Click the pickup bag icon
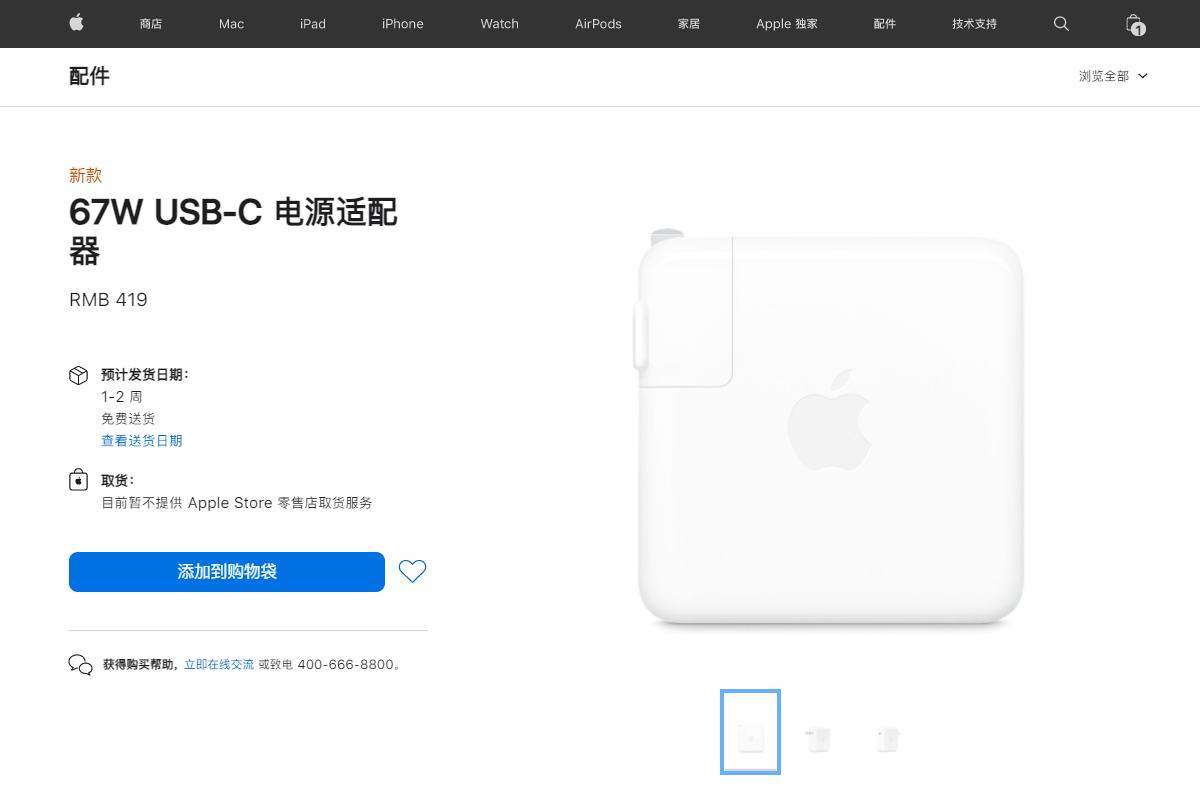 tap(78, 481)
